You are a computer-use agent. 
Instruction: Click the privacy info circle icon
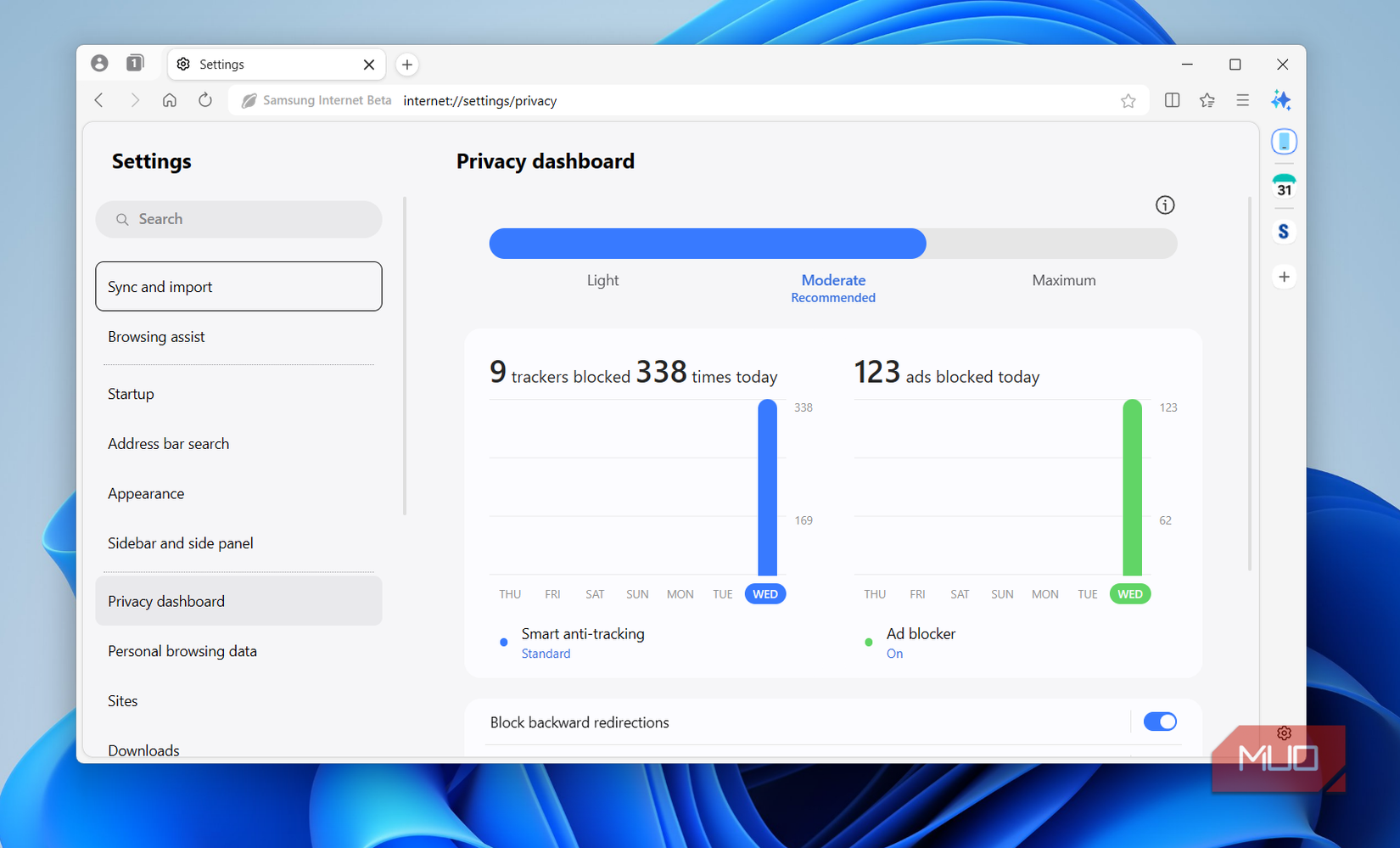[x=1165, y=205]
